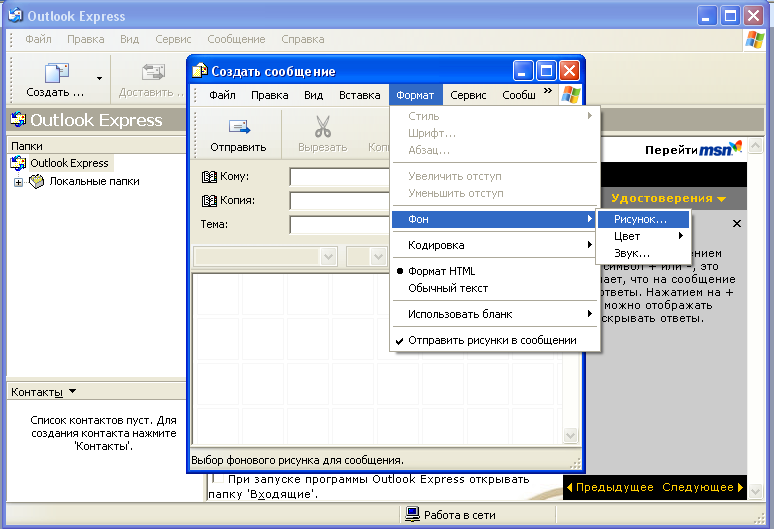Click in the Копия recipient field
The width and height of the screenshot is (774, 529).
click(x=340, y=201)
